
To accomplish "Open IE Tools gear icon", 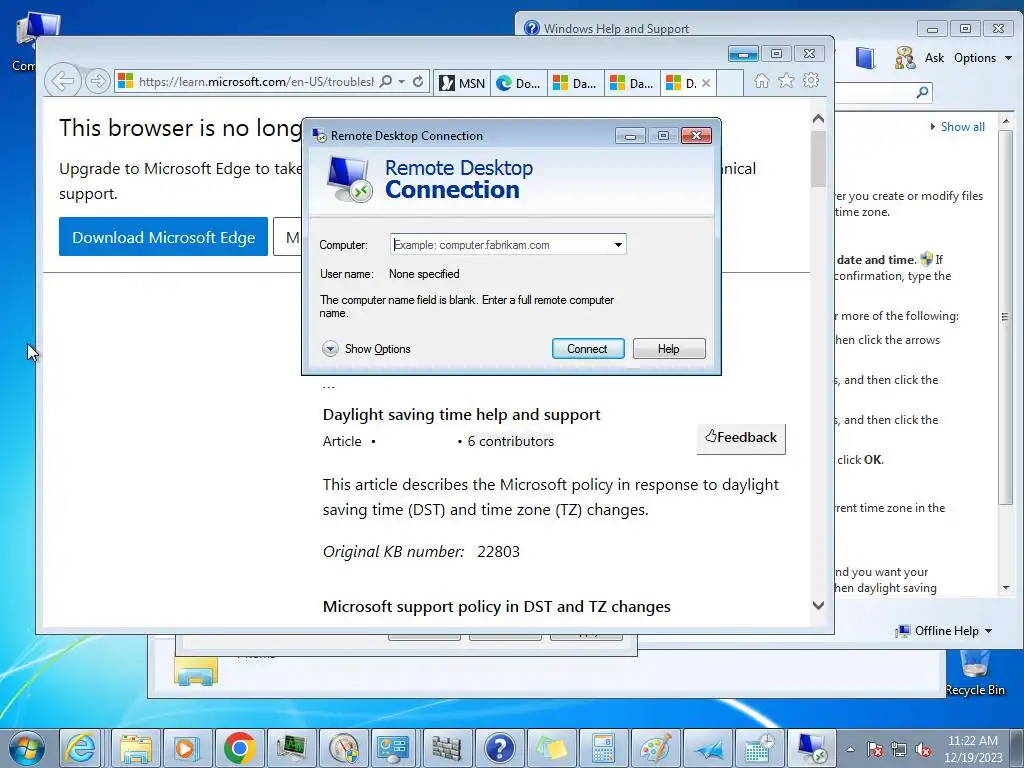I will (x=811, y=80).
